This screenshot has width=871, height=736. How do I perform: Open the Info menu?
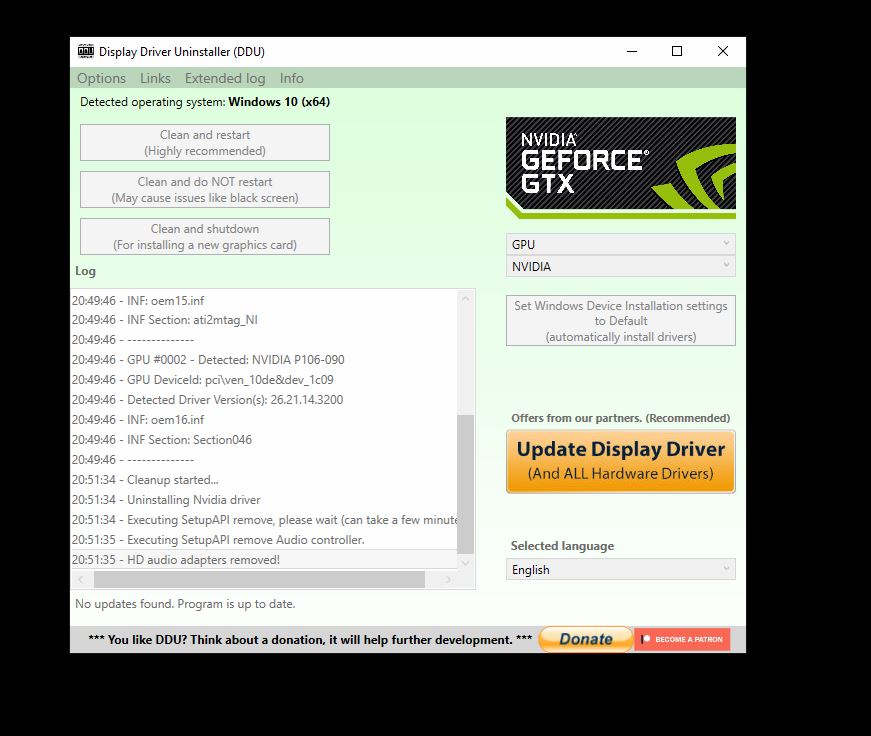pyautogui.click(x=292, y=78)
